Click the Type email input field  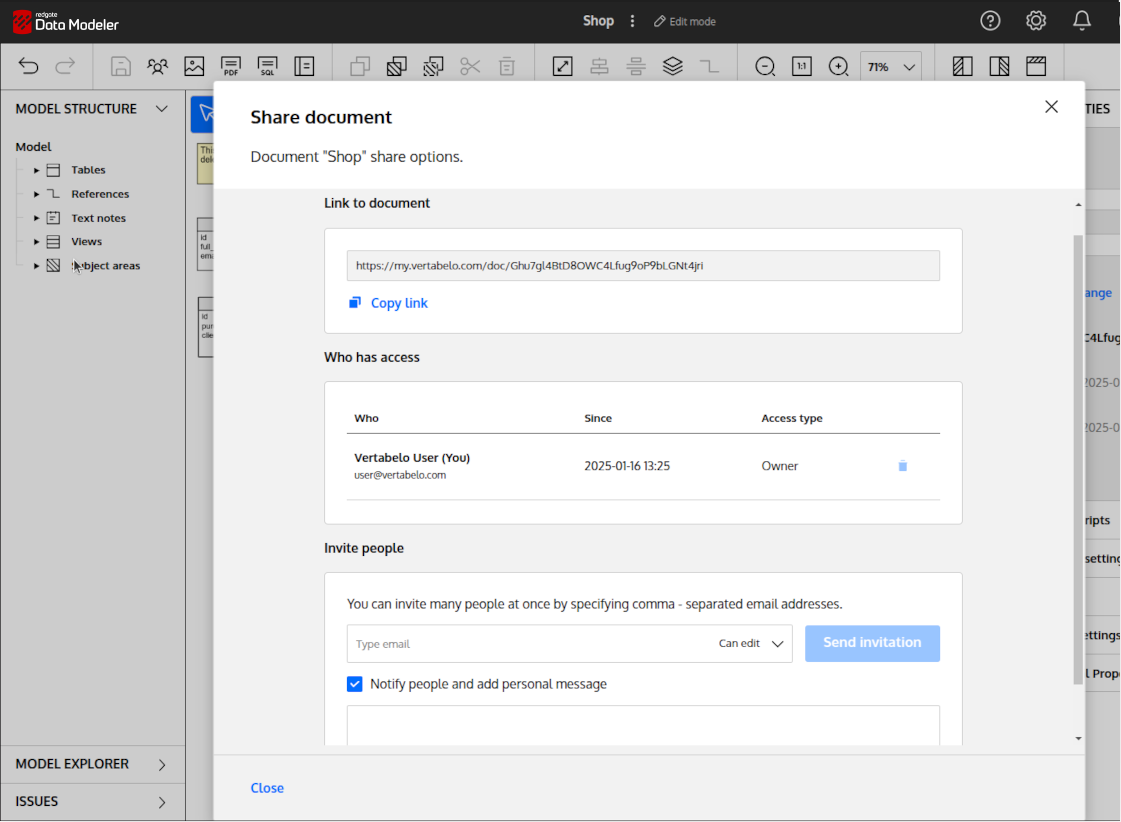point(450,643)
